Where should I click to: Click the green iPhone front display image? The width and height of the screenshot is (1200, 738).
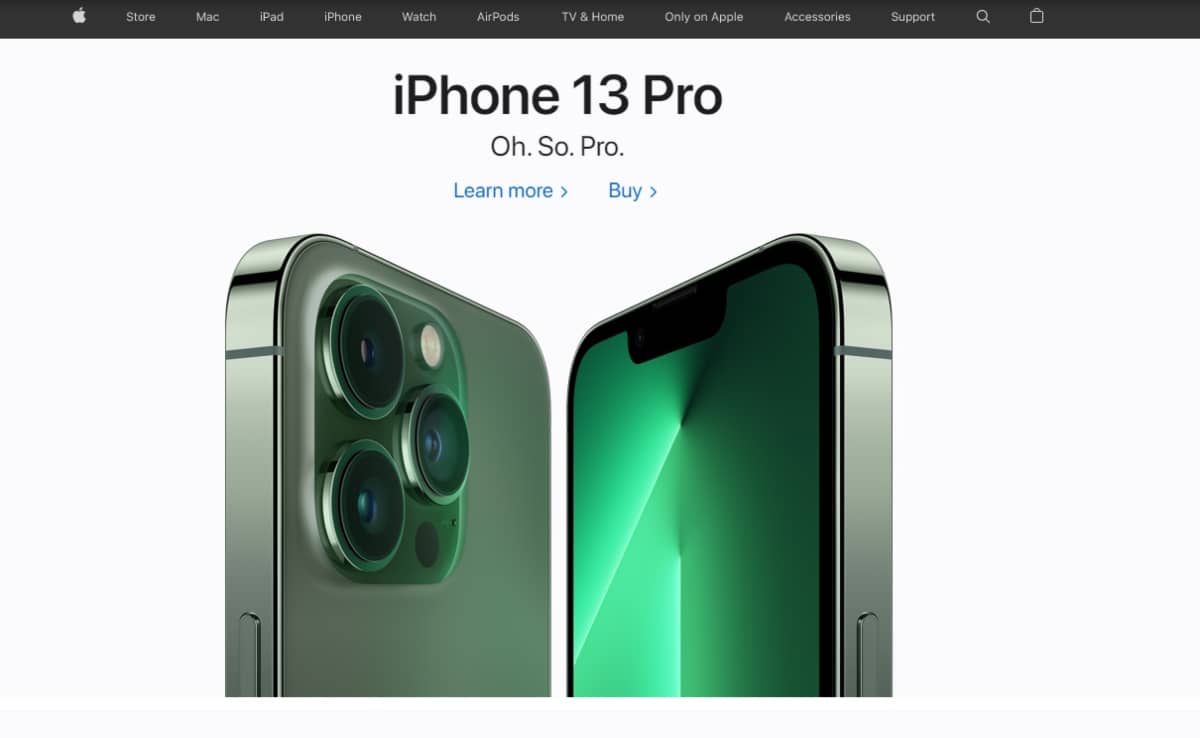point(729,465)
